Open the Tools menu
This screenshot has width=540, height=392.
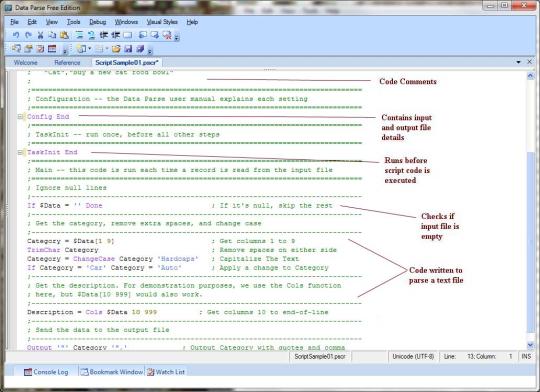point(73,22)
